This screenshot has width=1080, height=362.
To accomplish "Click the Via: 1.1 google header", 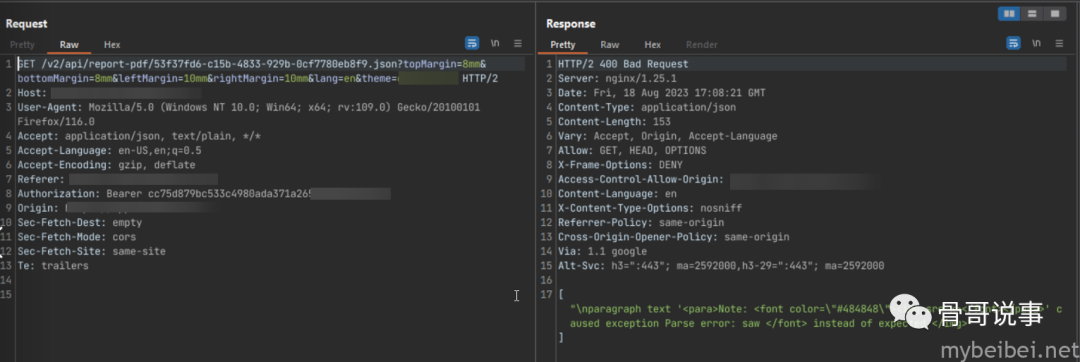I will pos(602,252).
